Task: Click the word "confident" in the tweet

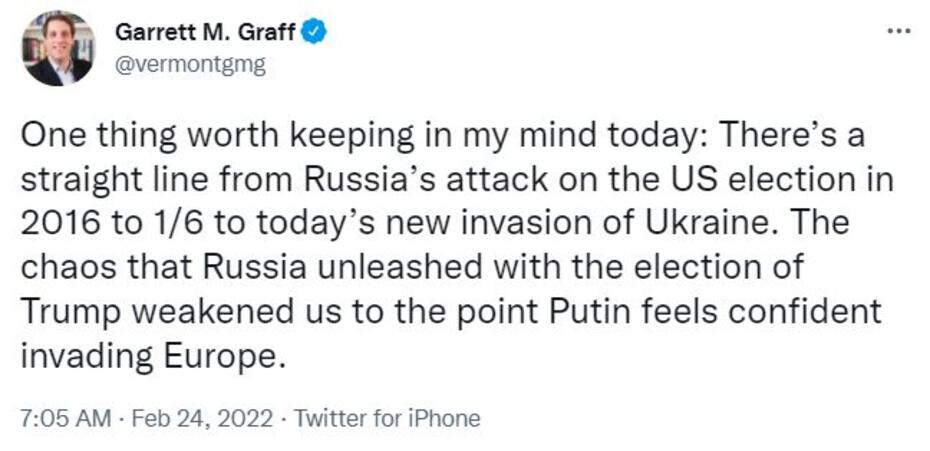Action: click(811, 313)
